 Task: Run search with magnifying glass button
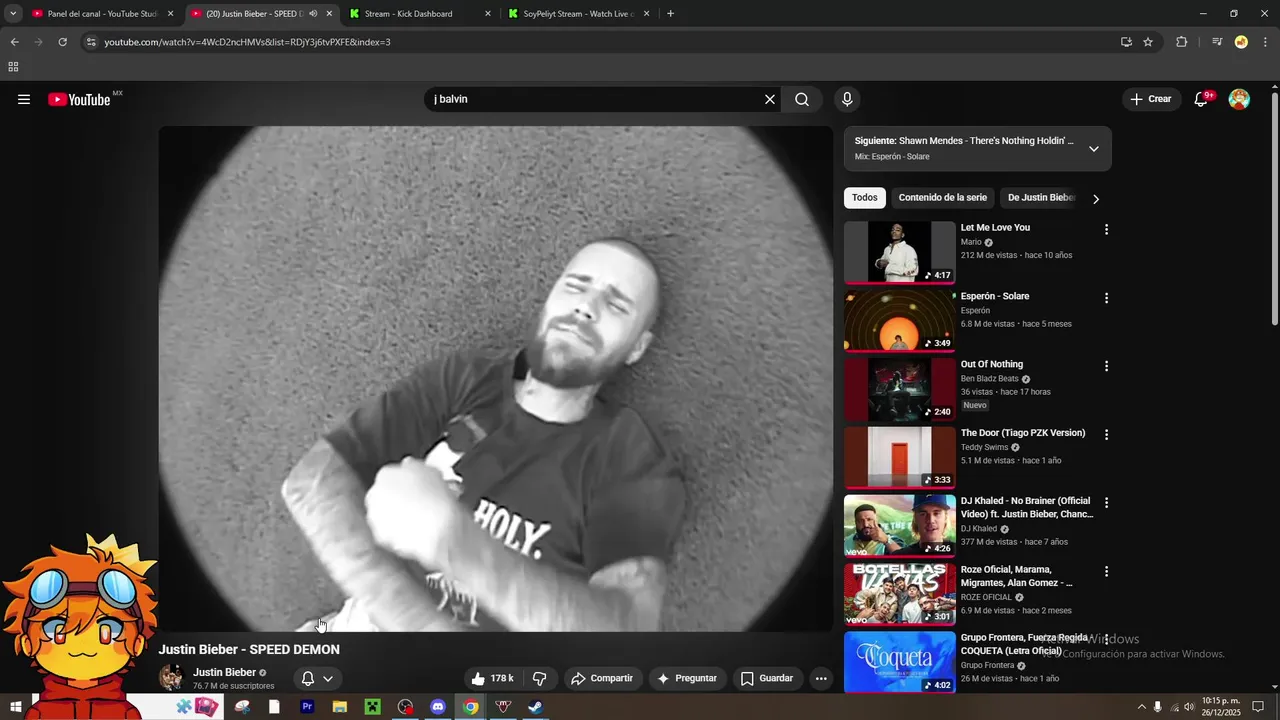[x=802, y=99]
